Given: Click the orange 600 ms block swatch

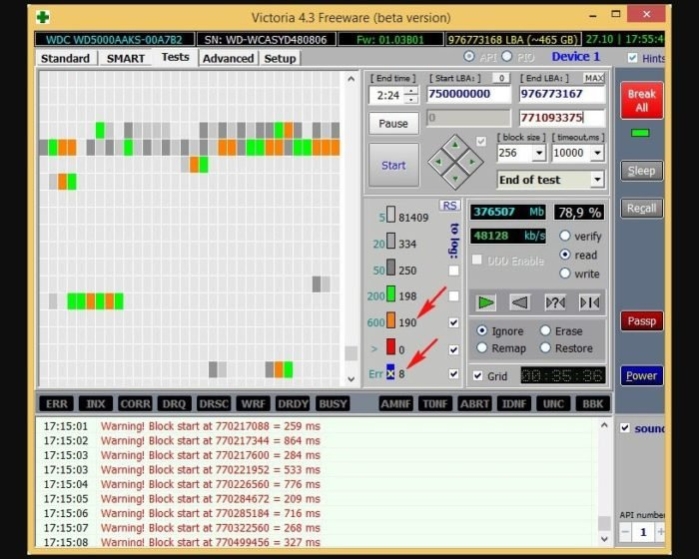Looking at the screenshot, I should pos(391,321).
